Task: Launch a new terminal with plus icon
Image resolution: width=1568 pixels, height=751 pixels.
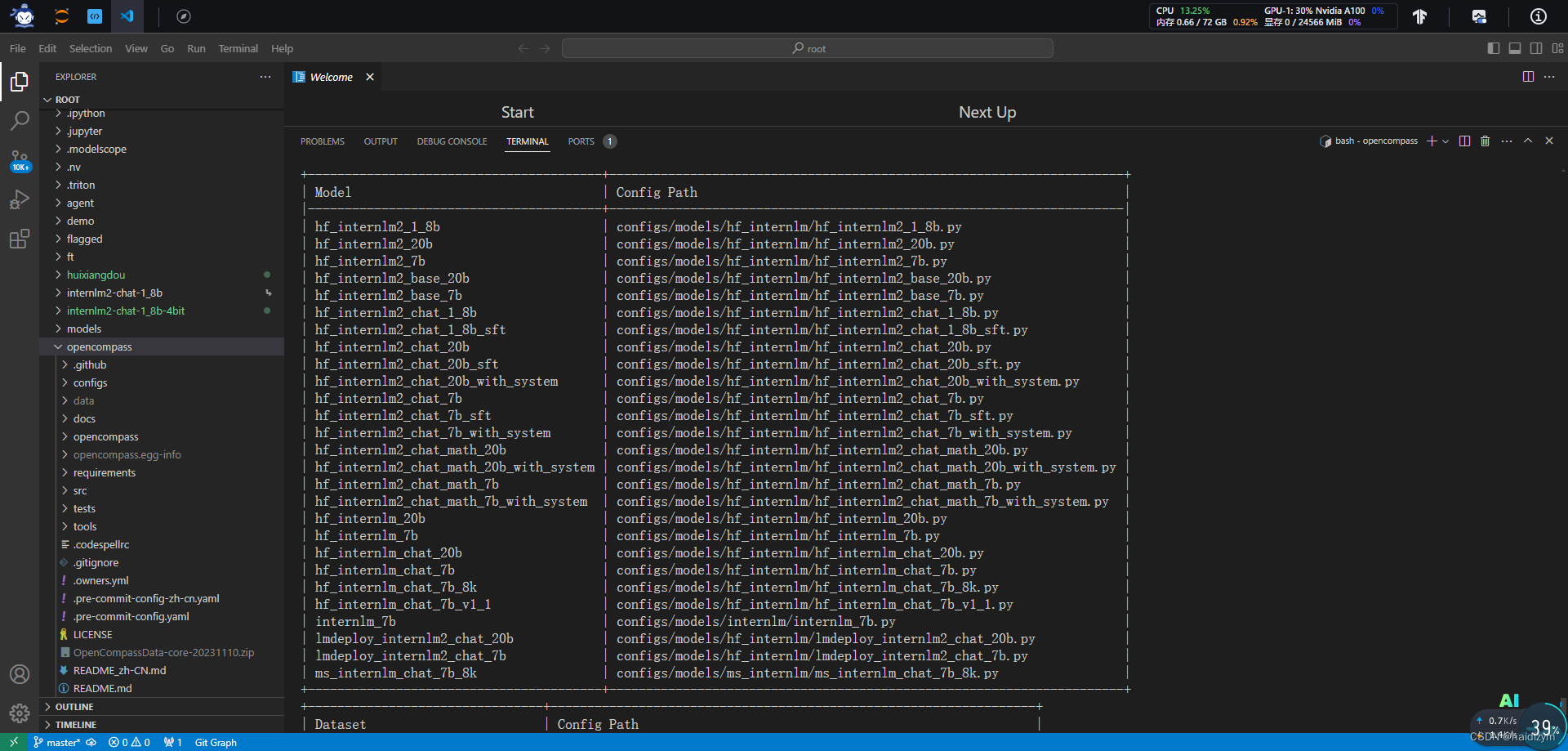Action: pyautogui.click(x=1432, y=141)
